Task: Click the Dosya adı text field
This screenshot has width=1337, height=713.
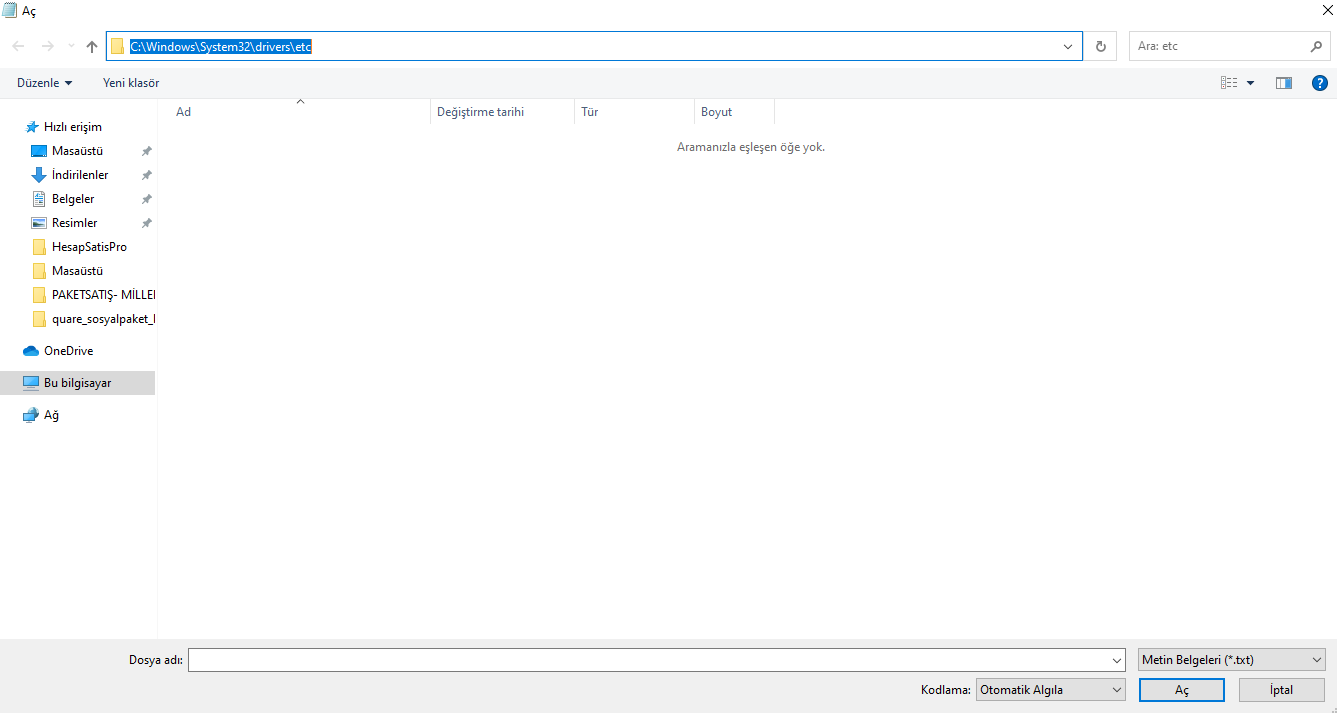Action: (648, 660)
